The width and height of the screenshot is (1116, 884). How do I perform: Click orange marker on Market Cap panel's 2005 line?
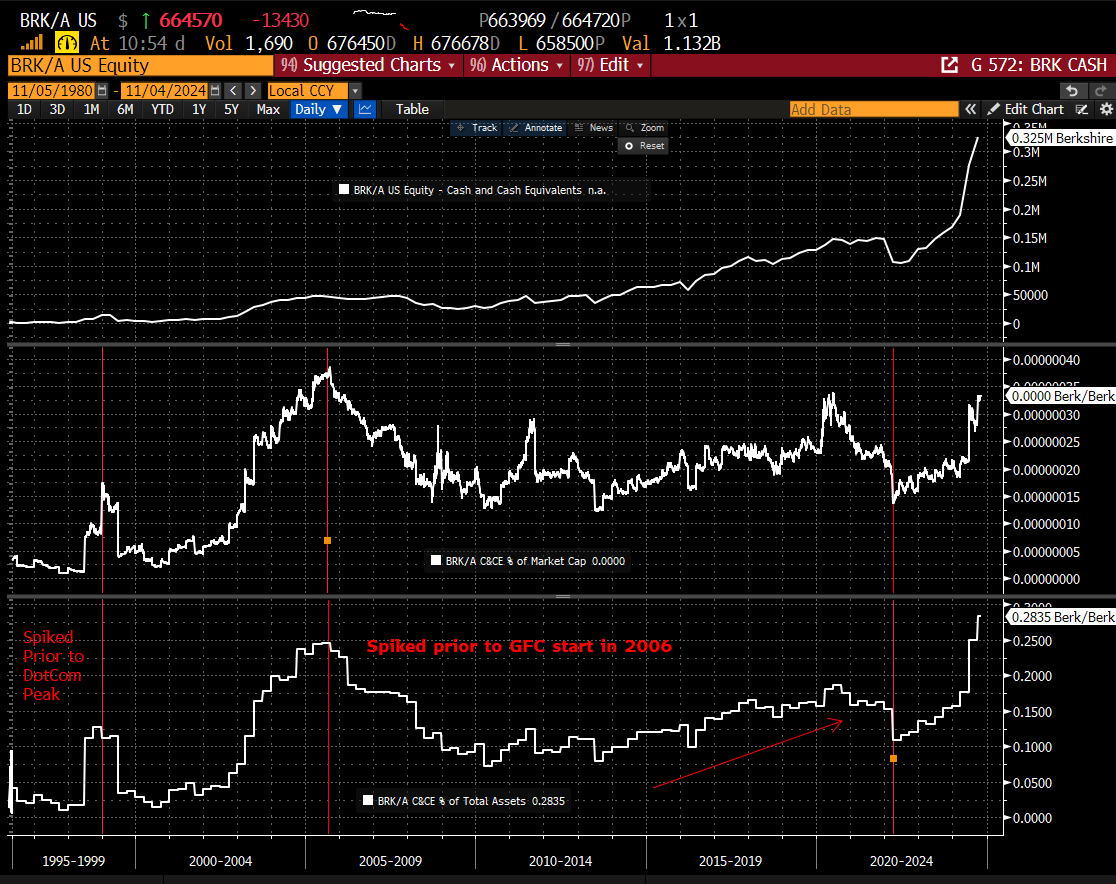click(327, 541)
